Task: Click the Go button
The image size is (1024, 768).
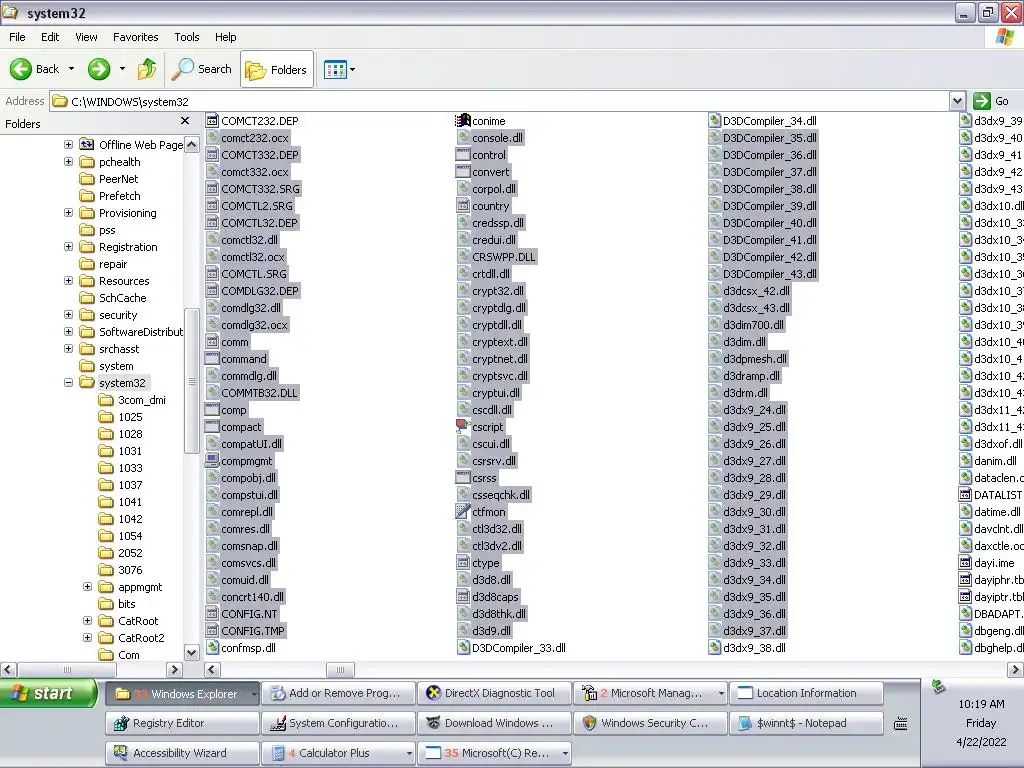Action: coord(991,101)
